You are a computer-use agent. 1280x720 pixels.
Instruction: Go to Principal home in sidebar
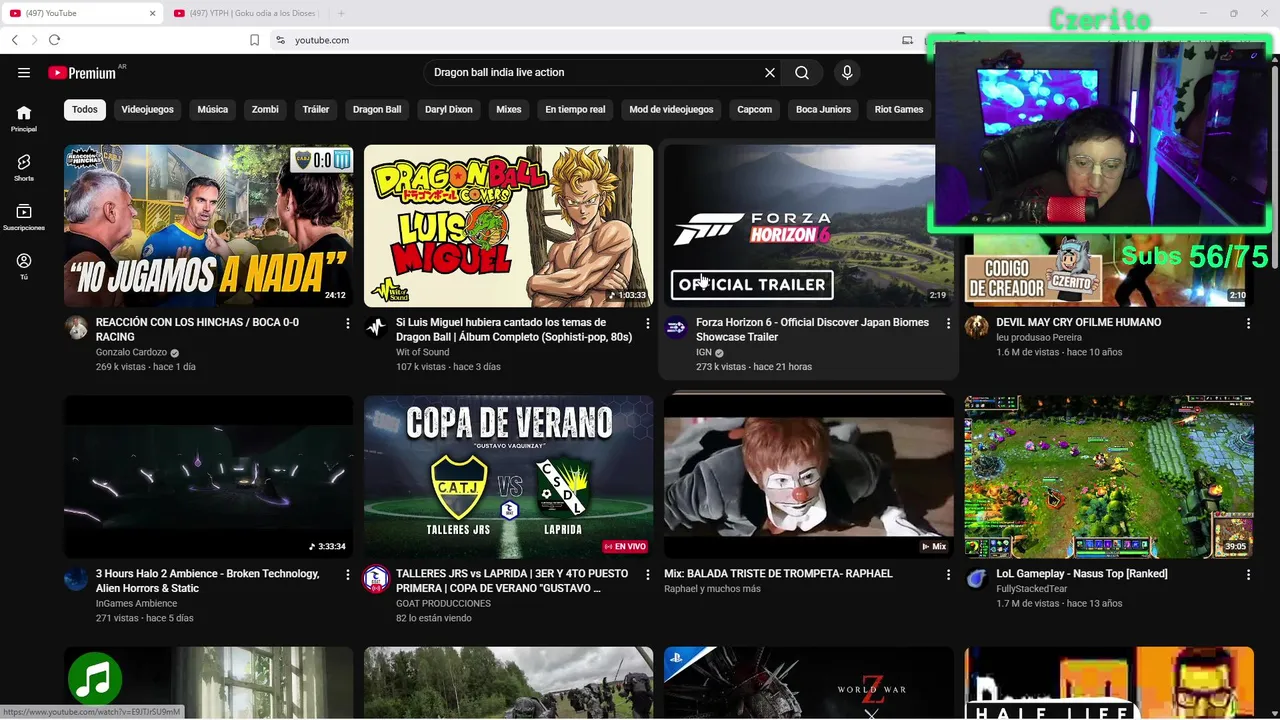pos(24,119)
